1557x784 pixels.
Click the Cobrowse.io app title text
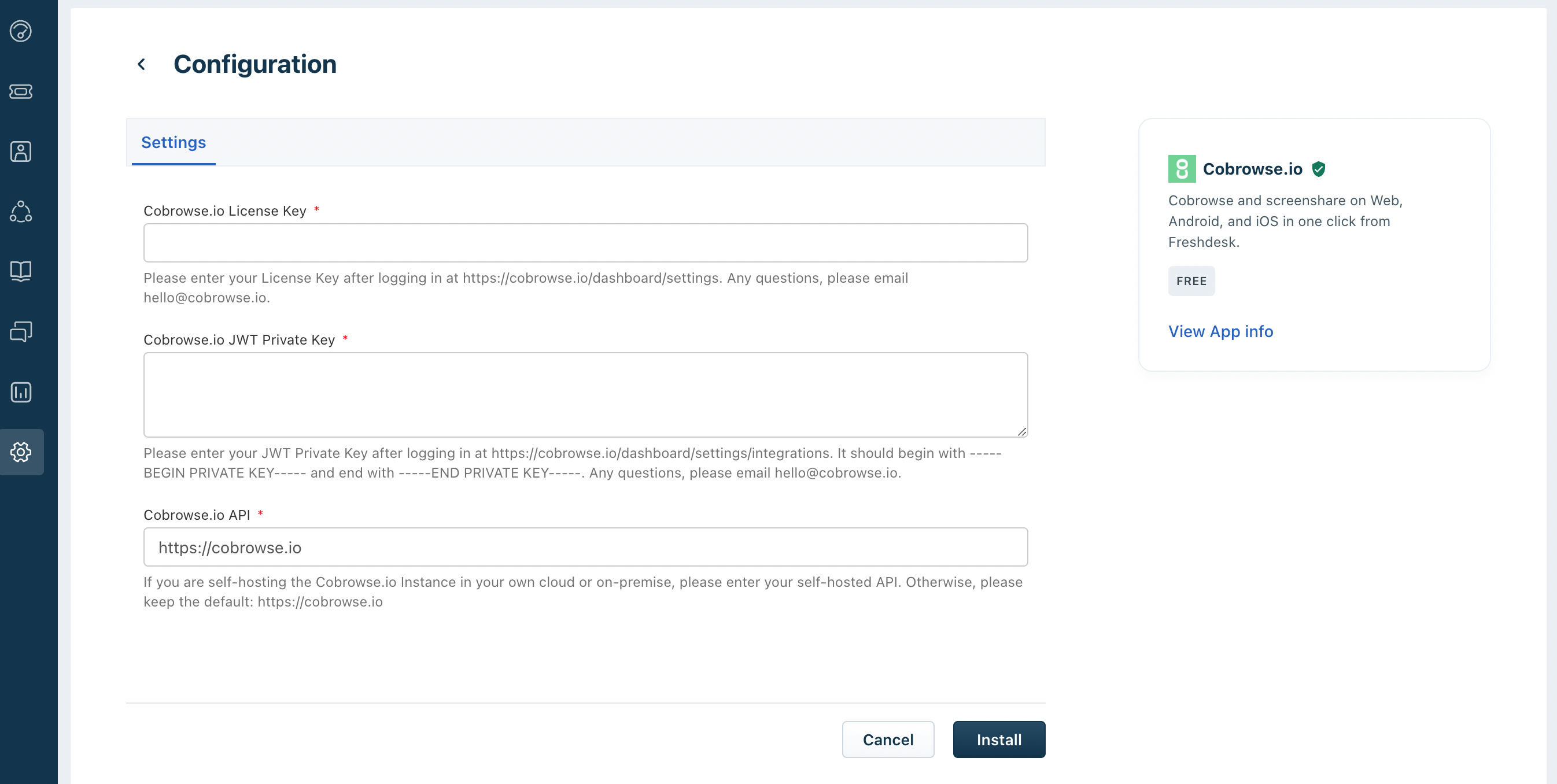[x=1252, y=169]
